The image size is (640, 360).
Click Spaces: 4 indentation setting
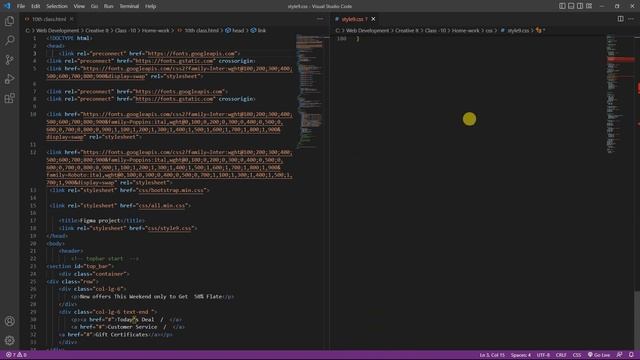click(521, 355)
